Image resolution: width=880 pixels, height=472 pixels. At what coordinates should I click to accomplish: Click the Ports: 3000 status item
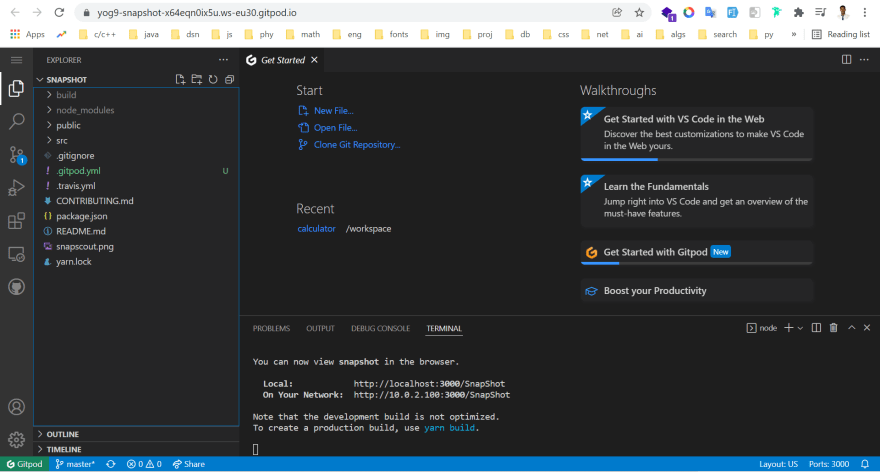tap(828, 464)
